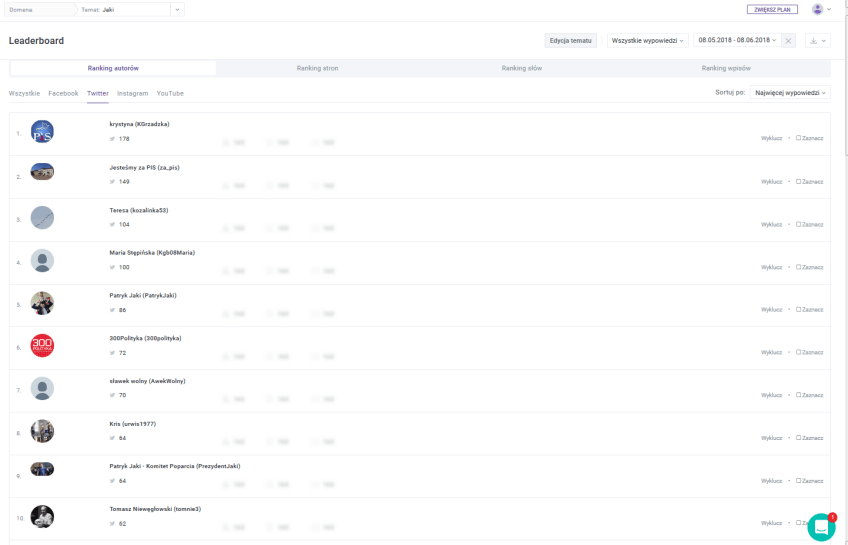
Task: Select Zaznacz checkbox for 300Polityka row
Action: pyautogui.click(x=798, y=353)
